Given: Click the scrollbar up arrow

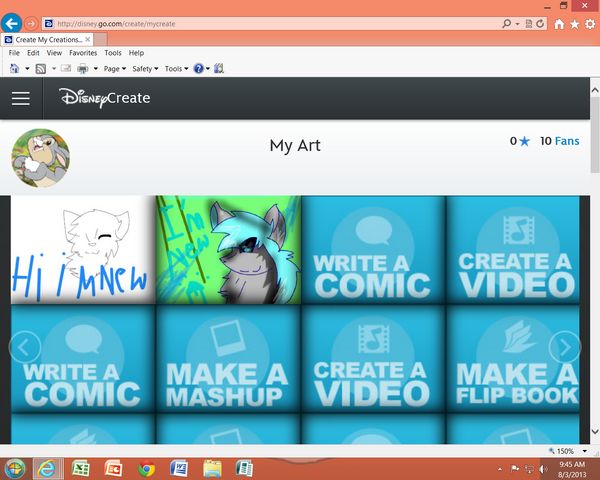Looking at the screenshot, I should click(x=595, y=90).
